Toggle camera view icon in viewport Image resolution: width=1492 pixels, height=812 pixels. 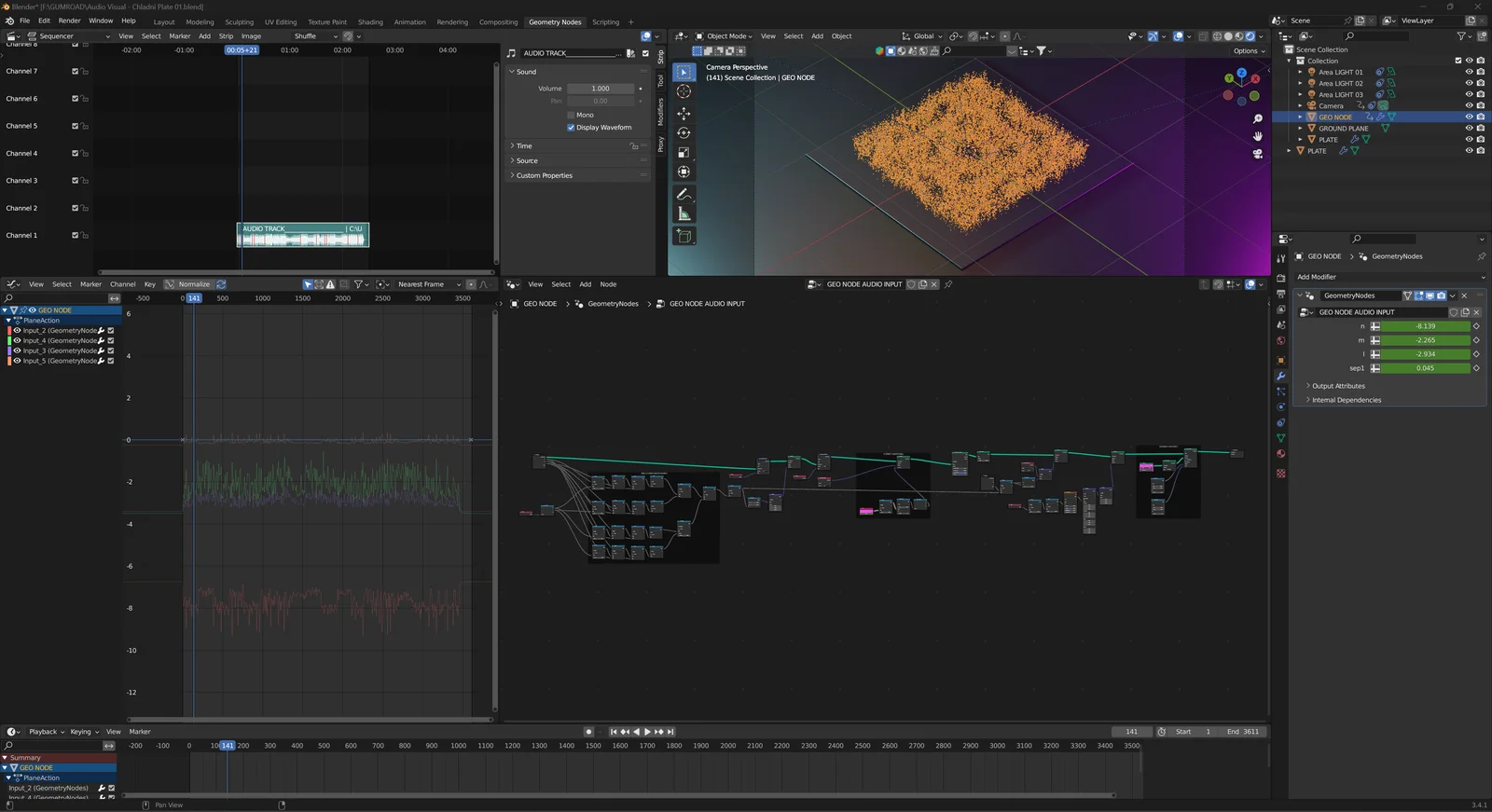click(x=1257, y=154)
